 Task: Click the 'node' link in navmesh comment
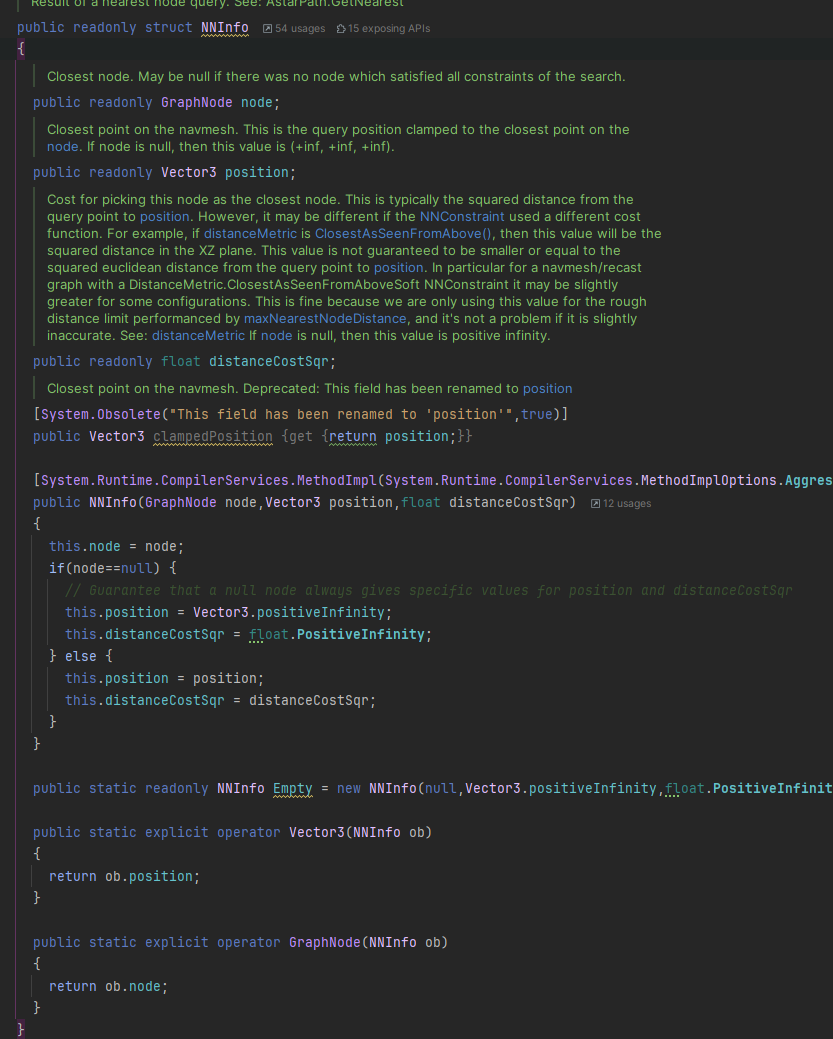click(60, 146)
